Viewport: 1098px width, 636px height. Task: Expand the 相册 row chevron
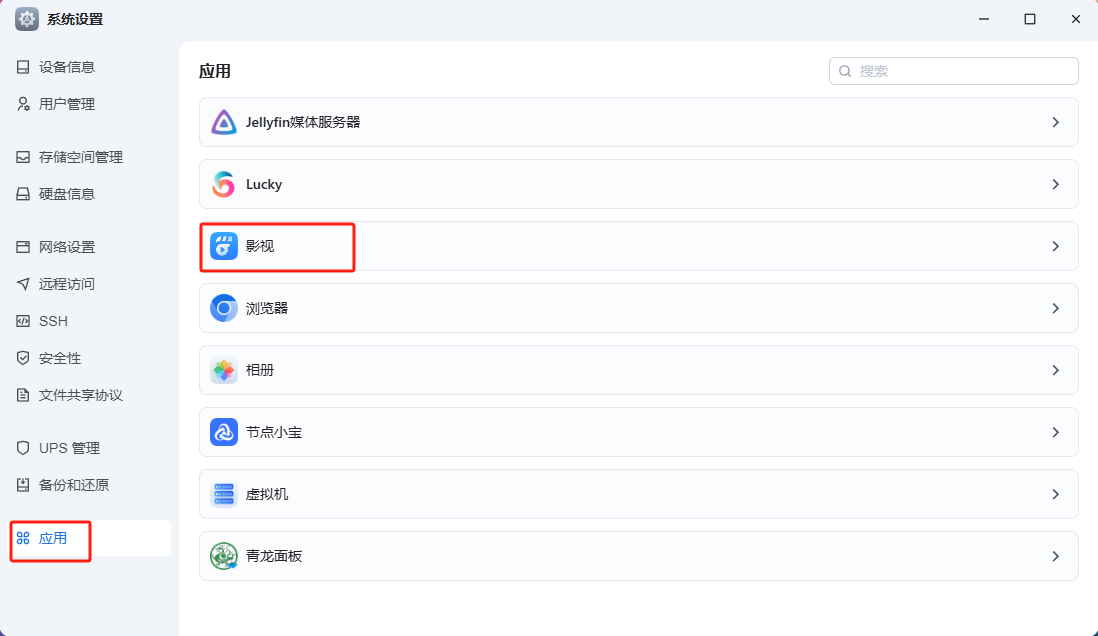[1055, 370]
